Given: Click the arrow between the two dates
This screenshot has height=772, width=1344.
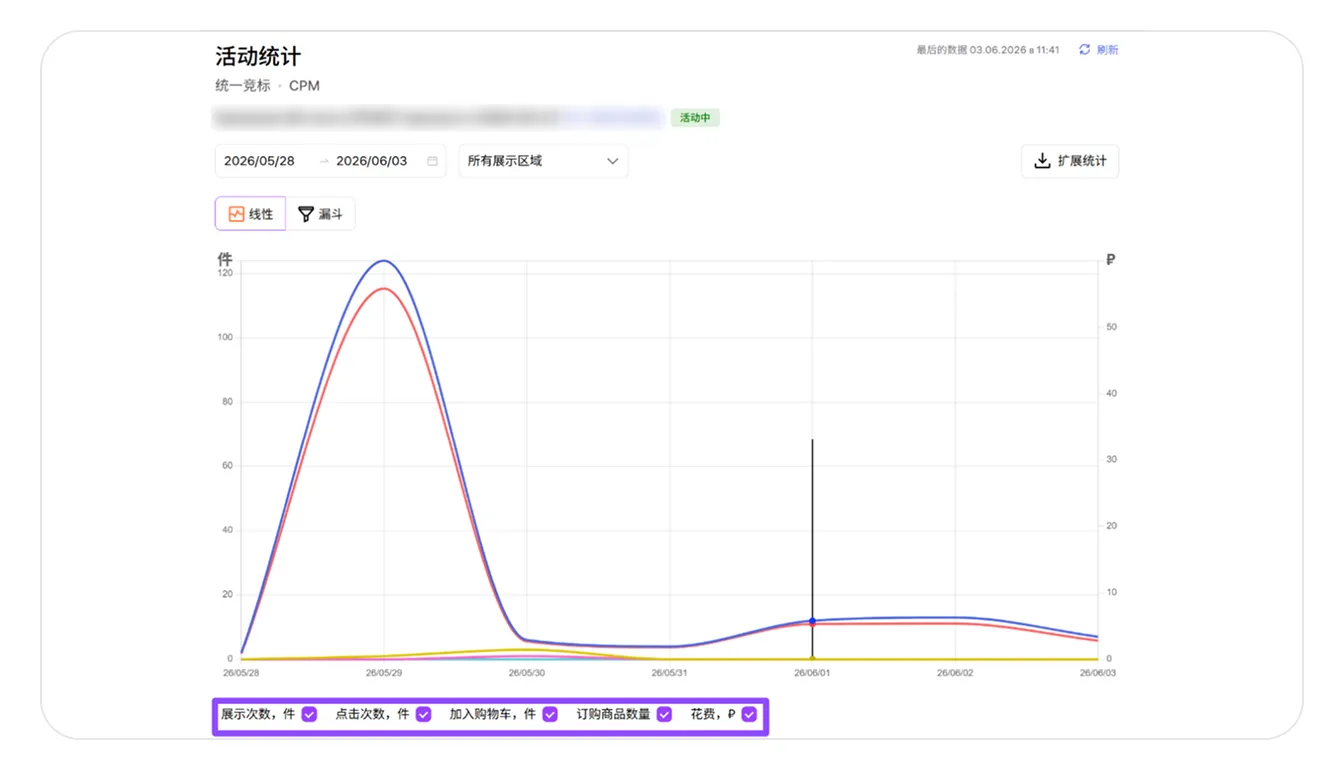Looking at the screenshot, I should (x=323, y=161).
